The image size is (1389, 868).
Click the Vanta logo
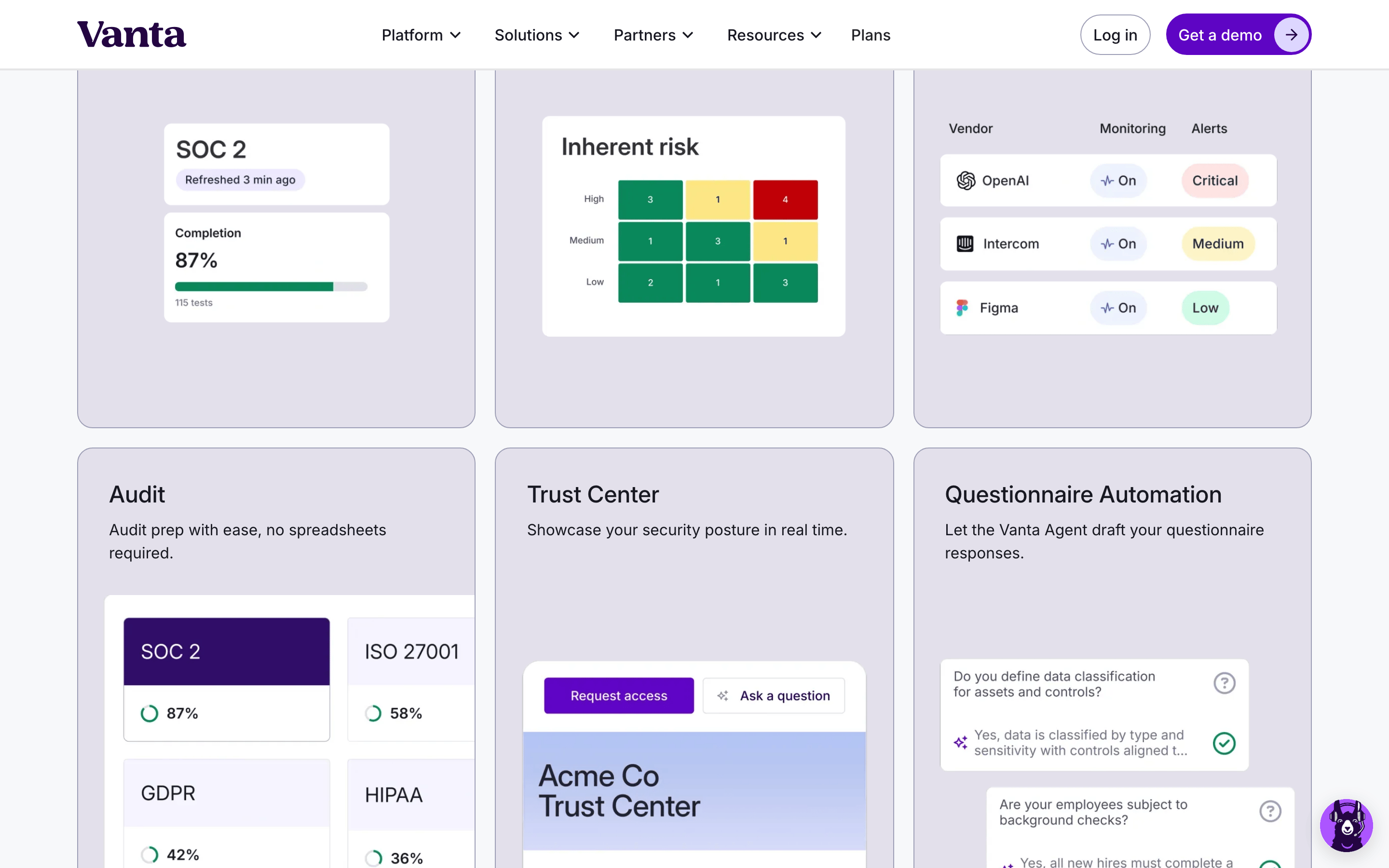(x=132, y=34)
